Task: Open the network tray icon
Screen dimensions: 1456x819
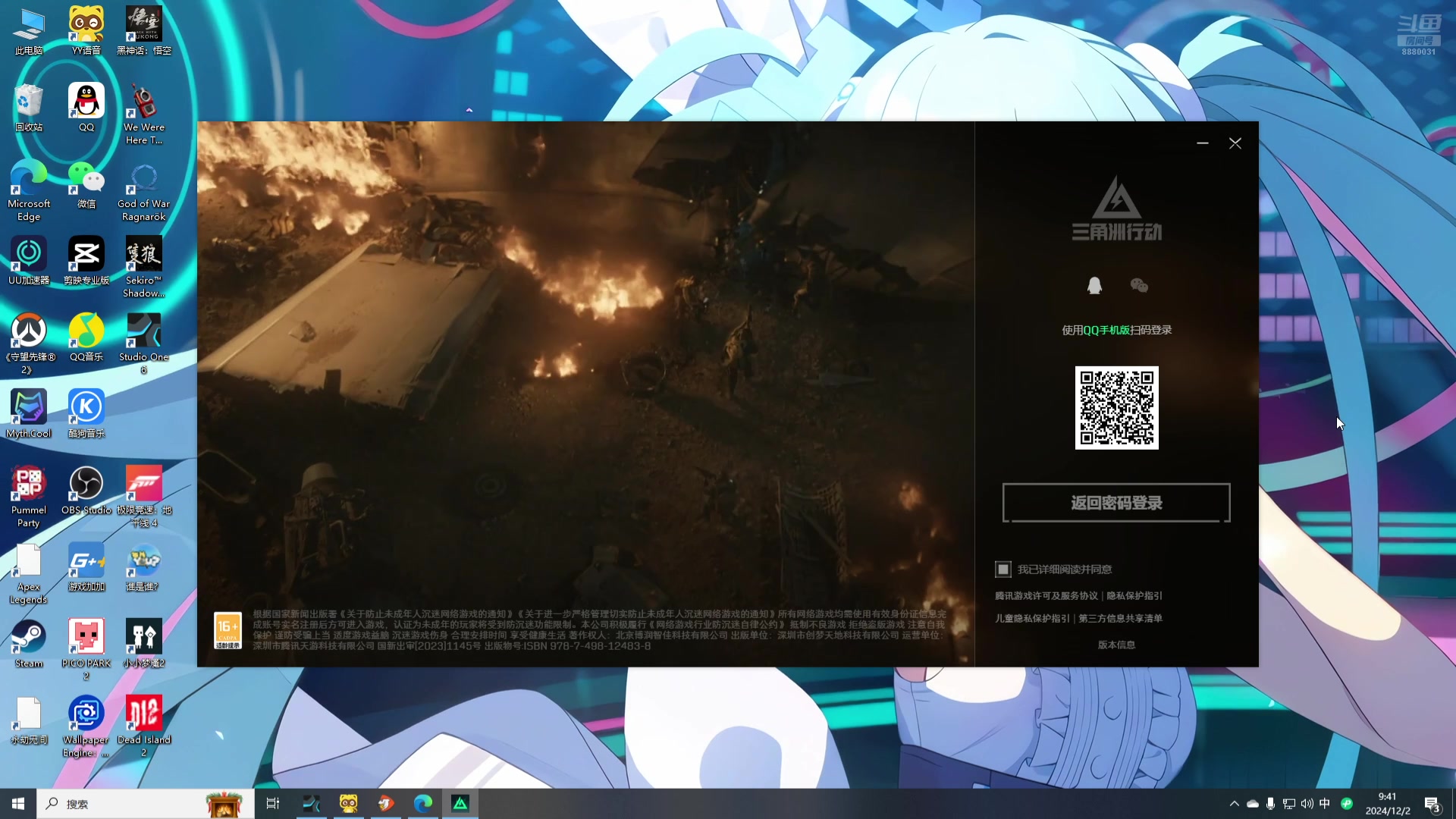Action: (1288, 803)
